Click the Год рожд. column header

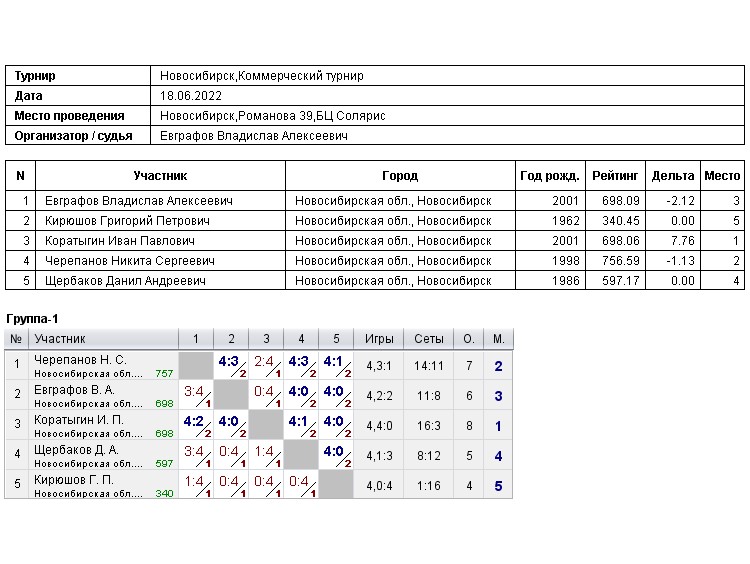click(550, 176)
